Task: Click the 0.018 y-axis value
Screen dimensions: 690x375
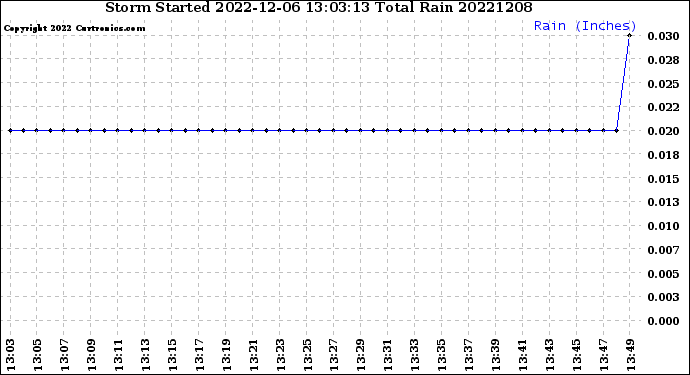Action: point(663,155)
